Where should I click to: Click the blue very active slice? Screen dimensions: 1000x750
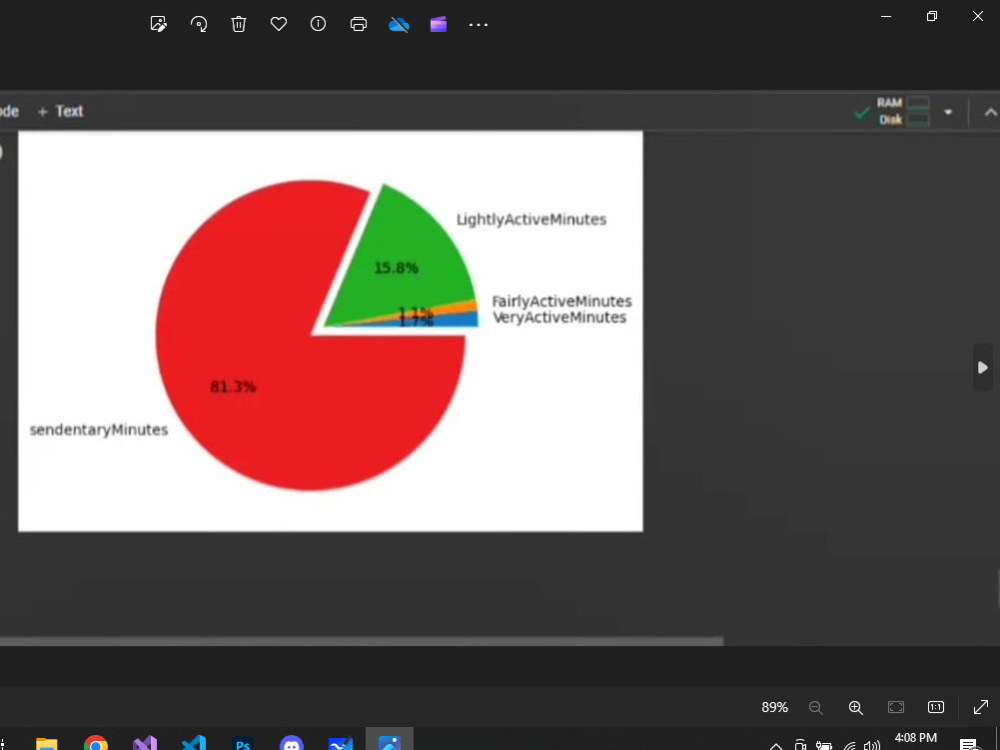(x=459, y=321)
